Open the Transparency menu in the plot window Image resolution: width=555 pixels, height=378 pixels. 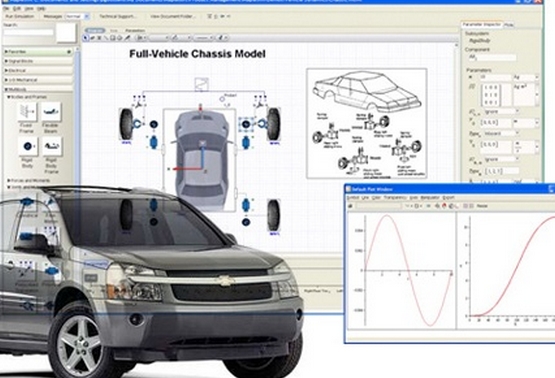point(395,197)
